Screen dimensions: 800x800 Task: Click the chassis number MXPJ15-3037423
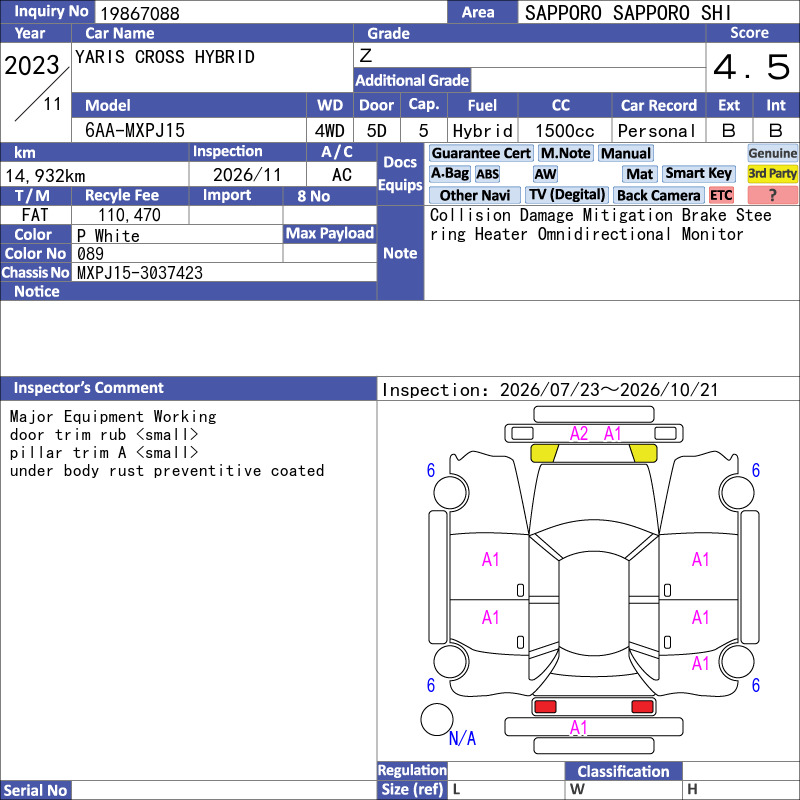(140, 273)
